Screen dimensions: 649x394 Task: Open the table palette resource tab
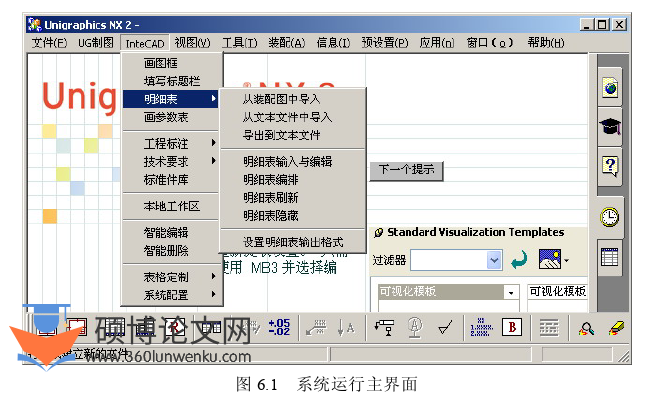610,257
